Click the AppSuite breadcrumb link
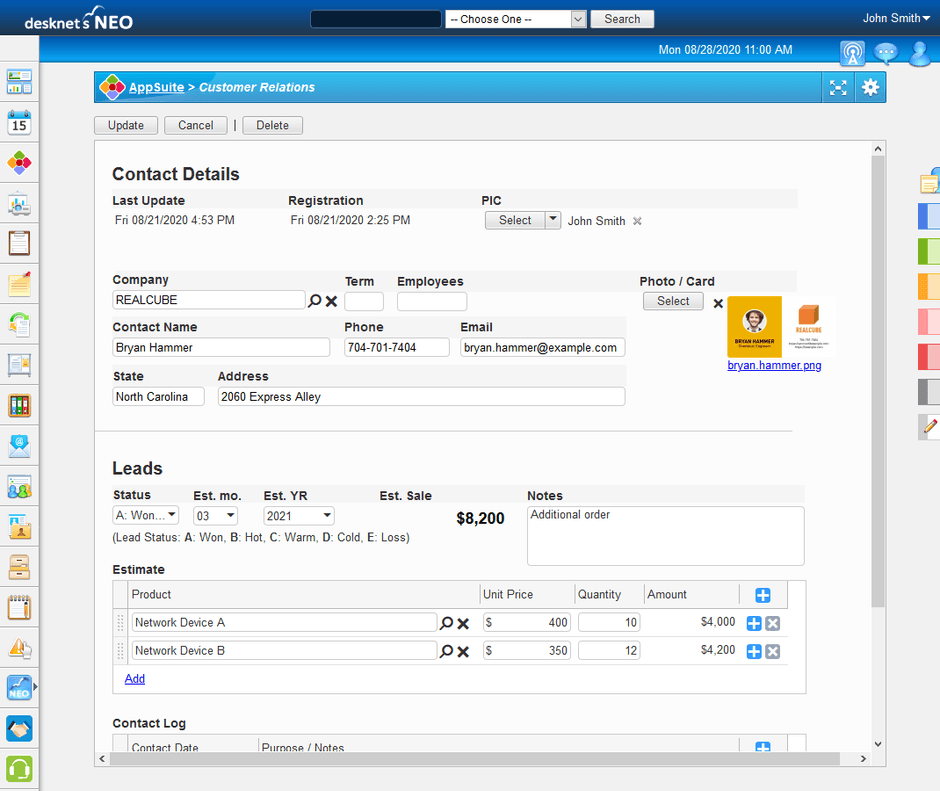 pos(156,88)
